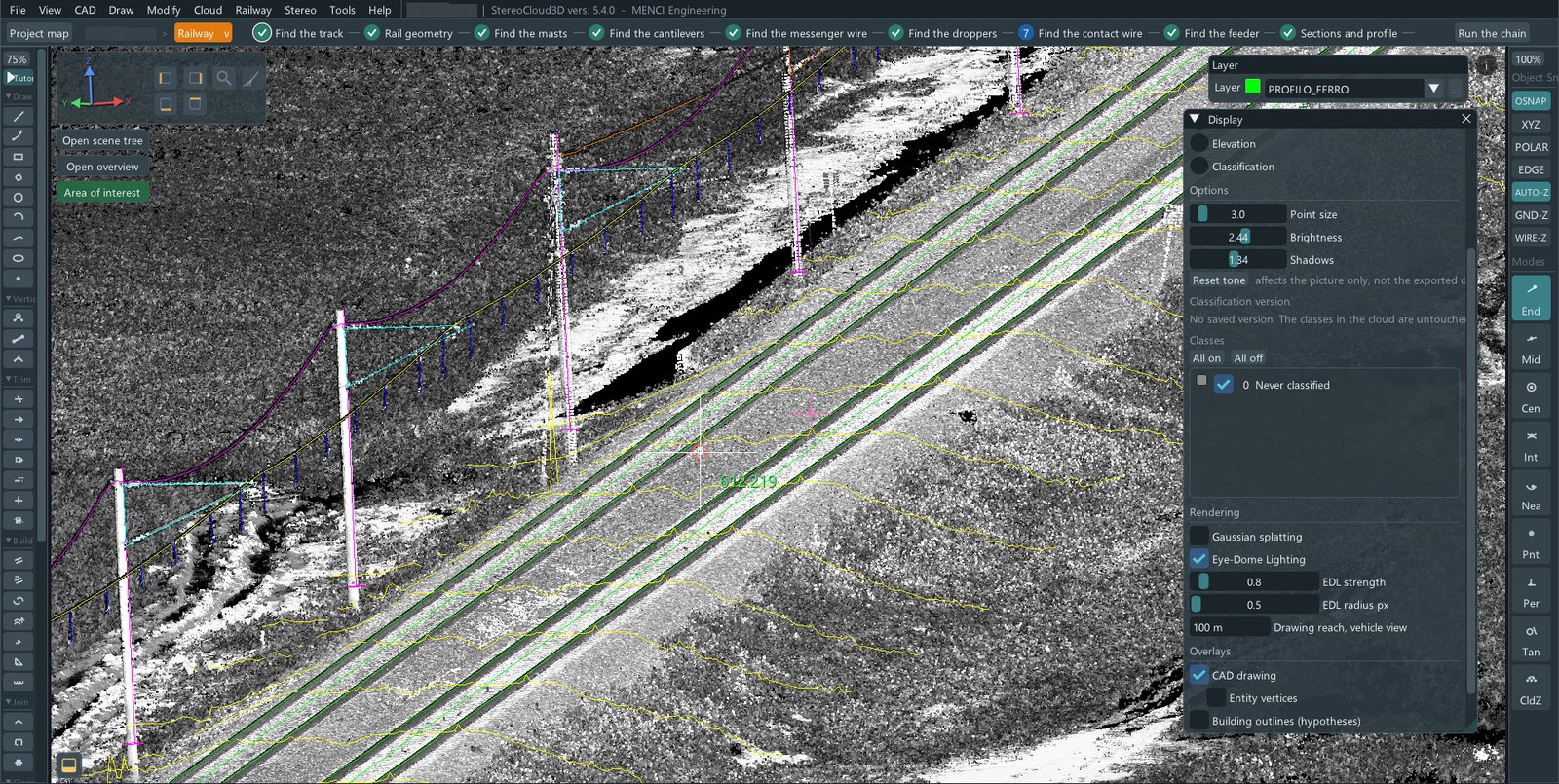Uncheck the CAD drawing overlay
Viewport: 1559px width, 784px height.
pyautogui.click(x=1199, y=675)
